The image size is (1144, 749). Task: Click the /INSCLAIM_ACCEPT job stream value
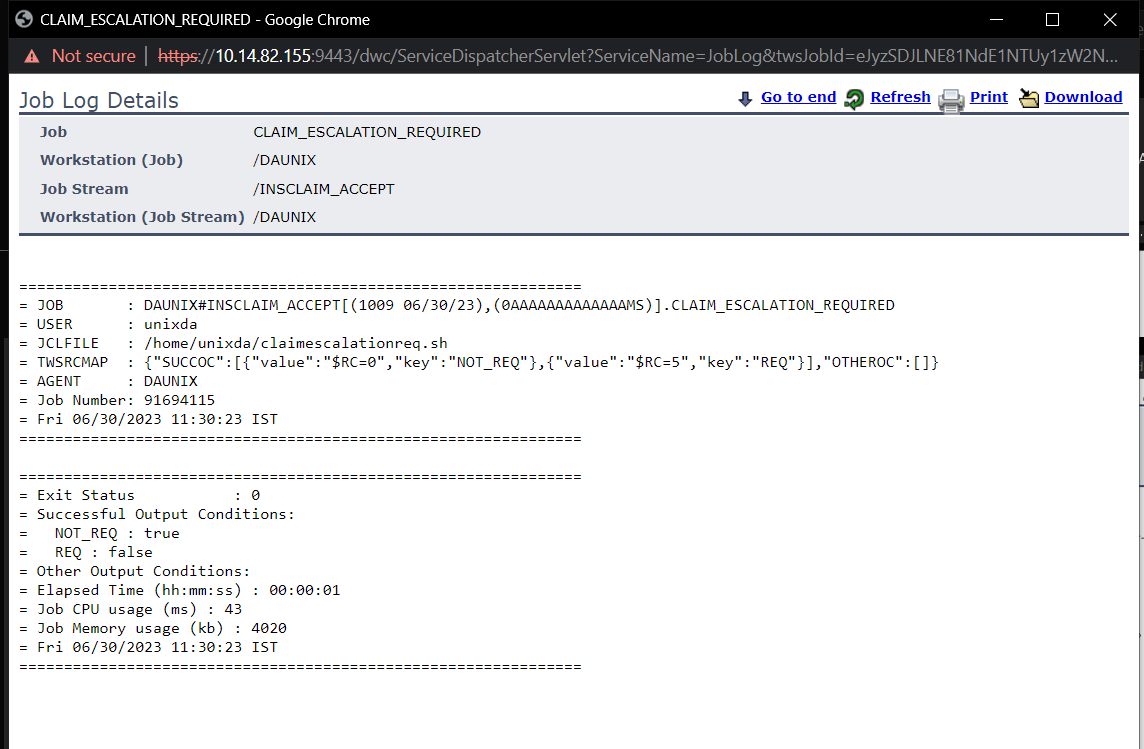click(x=324, y=189)
